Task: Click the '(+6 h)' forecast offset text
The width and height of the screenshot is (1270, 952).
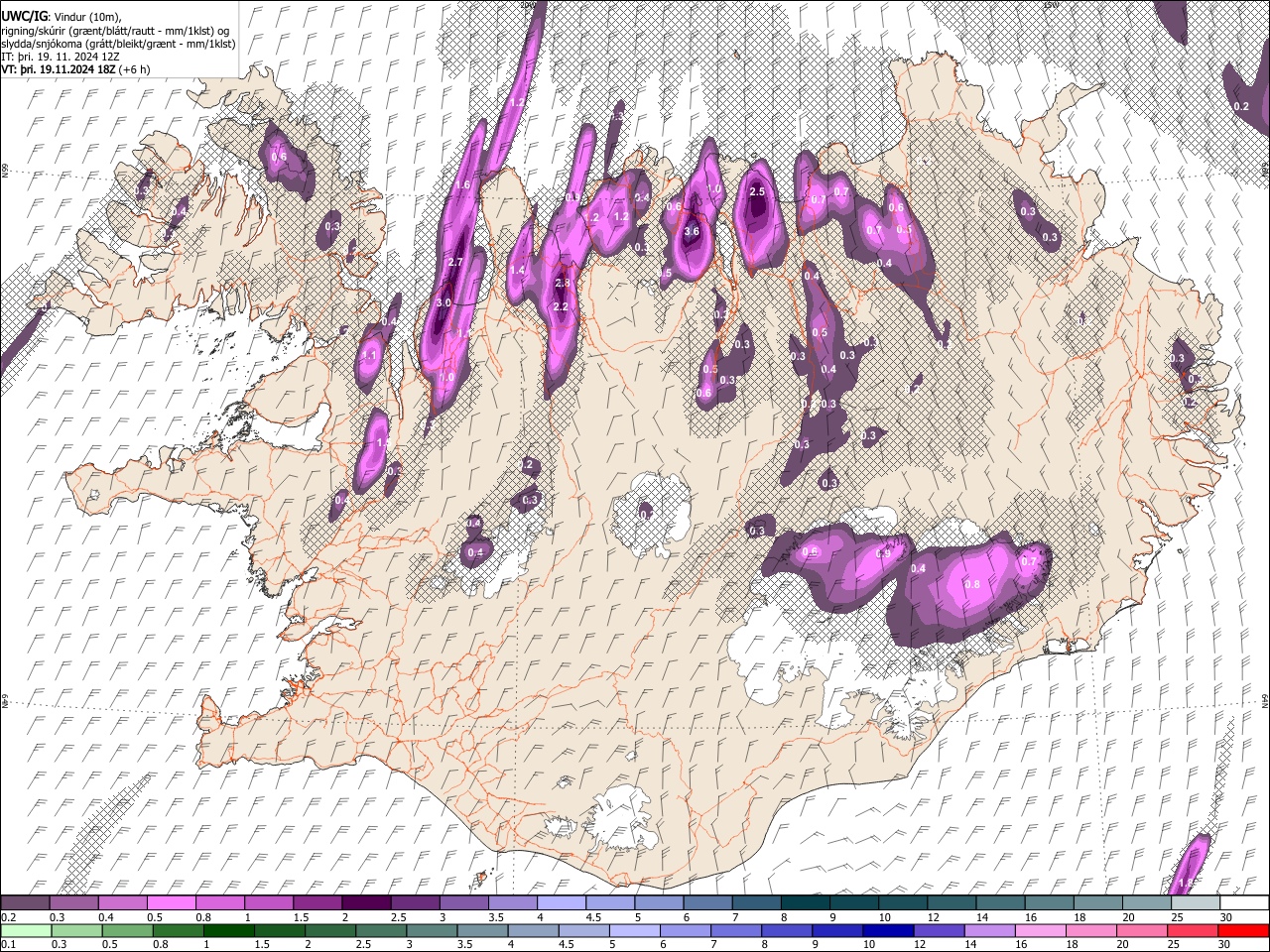Action: pyautogui.click(x=133, y=69)
